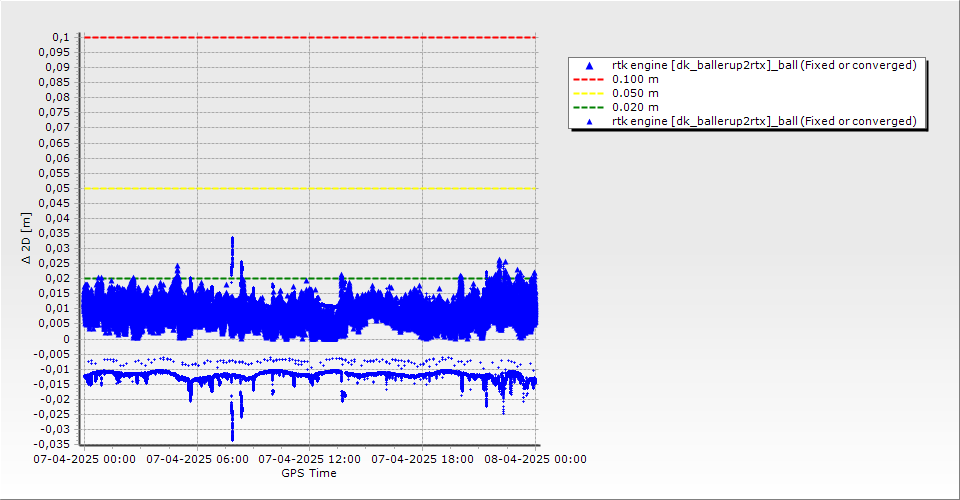This screenshot has width=960, height=500.
Task: Select the '0.020 m' legend label
Action: (x=636, y=108)
